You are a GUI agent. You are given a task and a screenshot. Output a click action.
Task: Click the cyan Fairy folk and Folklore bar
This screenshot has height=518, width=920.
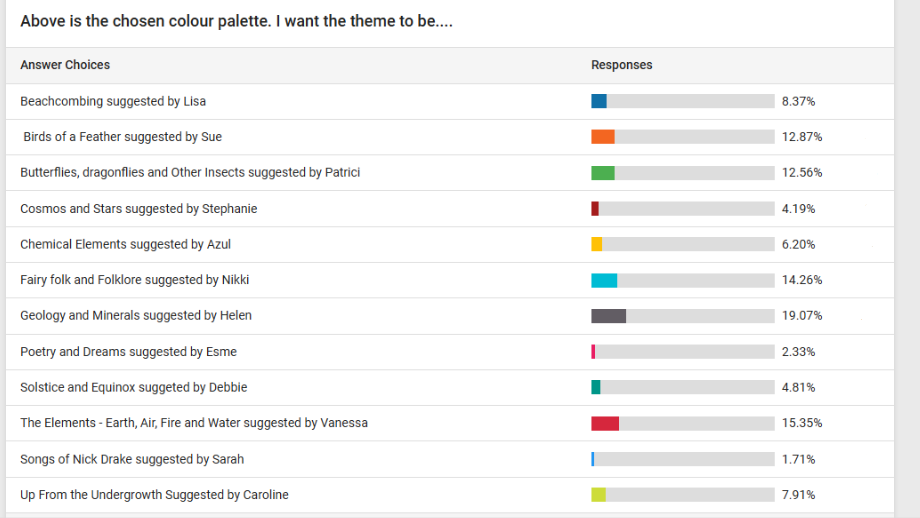point(604,280)
